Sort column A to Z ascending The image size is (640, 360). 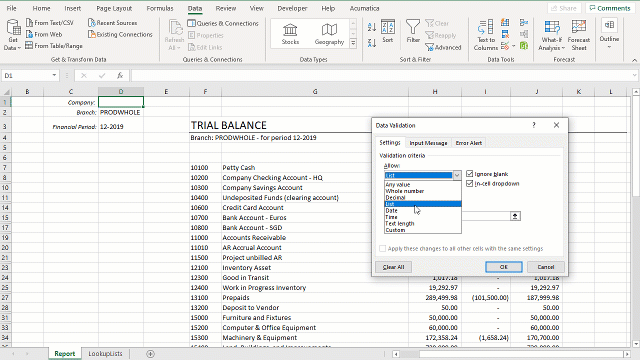371,27
